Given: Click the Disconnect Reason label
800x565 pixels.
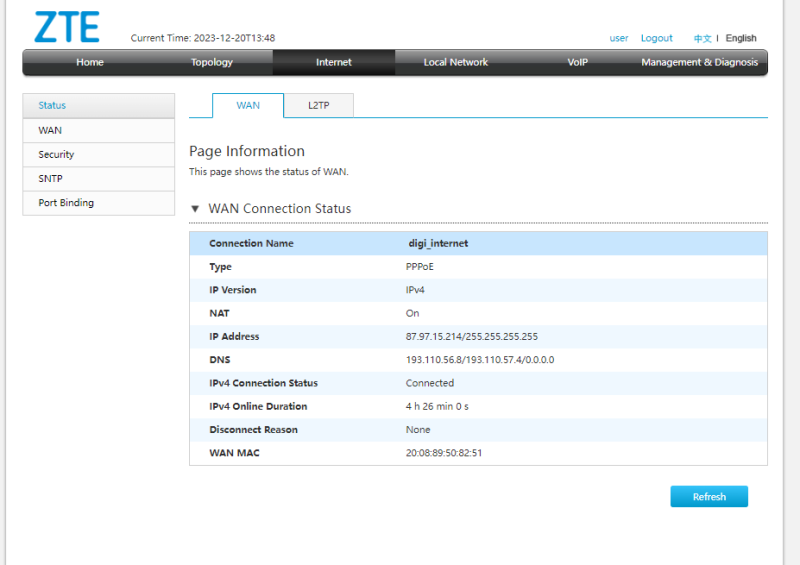Looking at the screenshot, I should click(x=253, y=430).
